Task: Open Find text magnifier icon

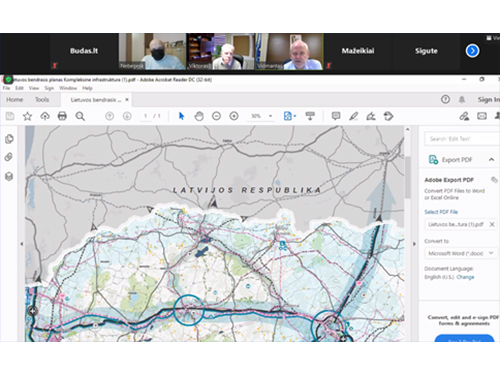Action: coord(80,116)
